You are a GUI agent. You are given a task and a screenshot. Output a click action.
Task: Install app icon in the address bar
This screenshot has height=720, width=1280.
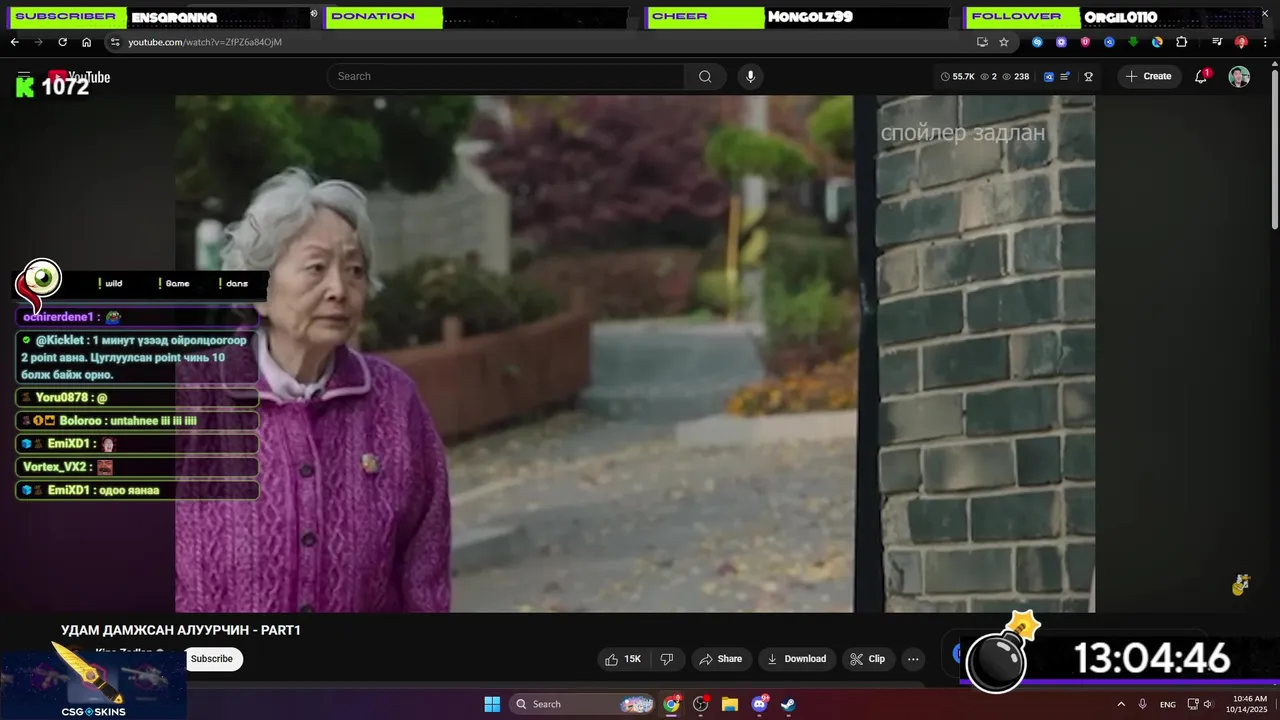[x=982, y=42]
